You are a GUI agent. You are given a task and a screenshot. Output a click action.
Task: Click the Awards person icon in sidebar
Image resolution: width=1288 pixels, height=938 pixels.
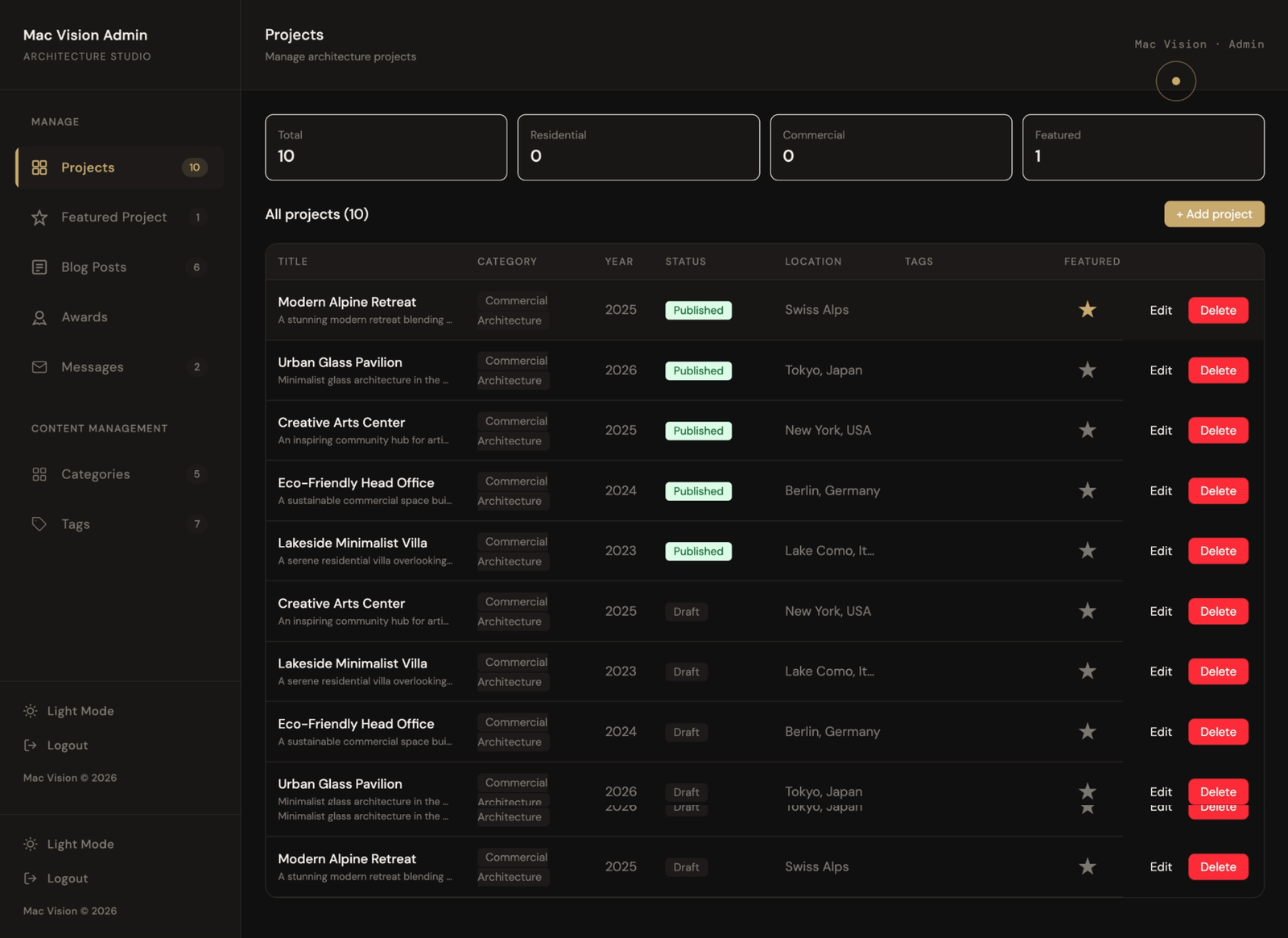[39, 317]
